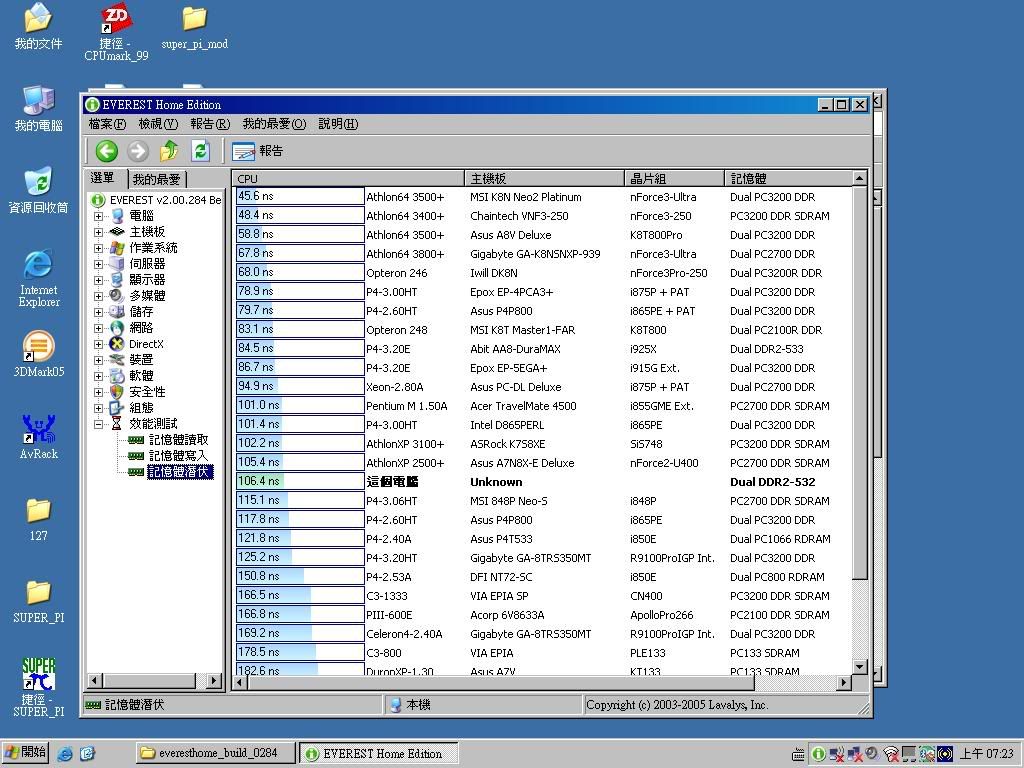Viewport: 1024px width, 768px height.
Task: Select the 主機板 motherboard icon in tree
Action: [x=117, y=232]
